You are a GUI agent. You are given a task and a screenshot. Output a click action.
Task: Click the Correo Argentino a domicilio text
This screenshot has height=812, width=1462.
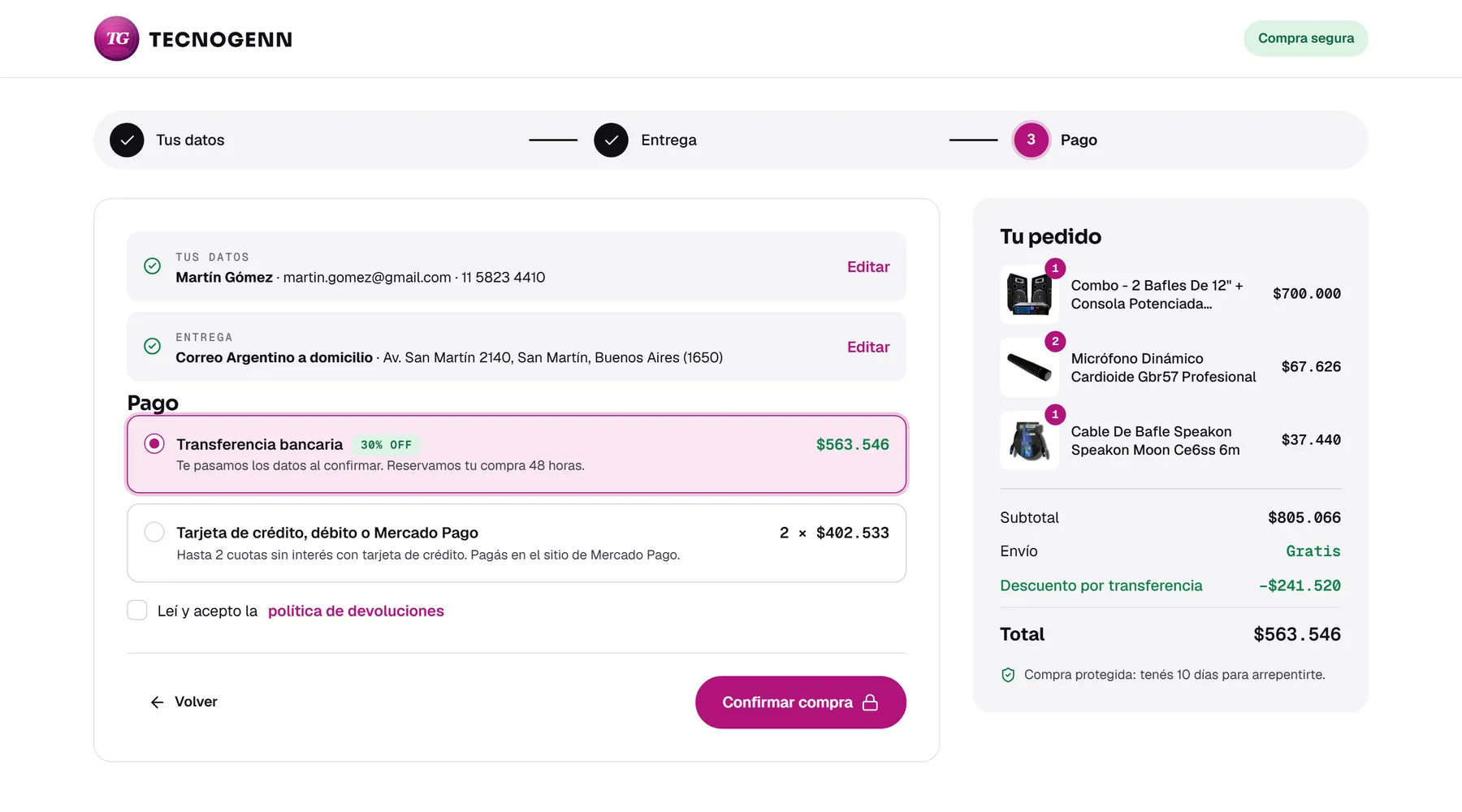[x=274, y=357]
